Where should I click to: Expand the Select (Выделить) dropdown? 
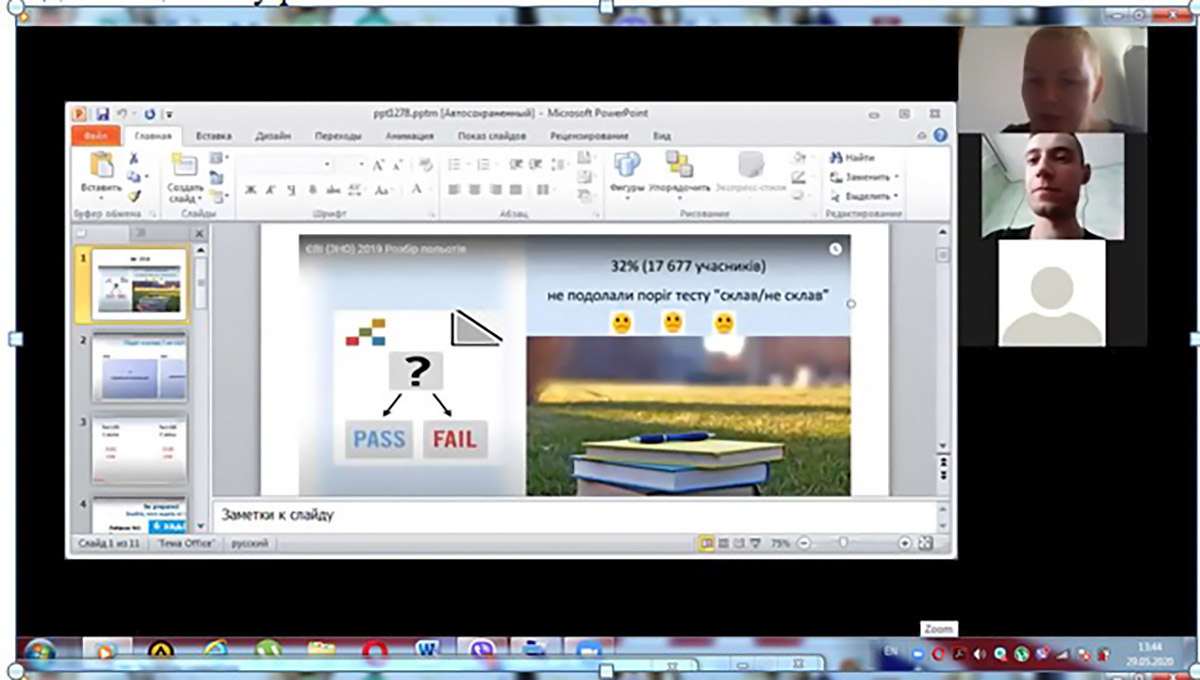(x=896, y=196)
